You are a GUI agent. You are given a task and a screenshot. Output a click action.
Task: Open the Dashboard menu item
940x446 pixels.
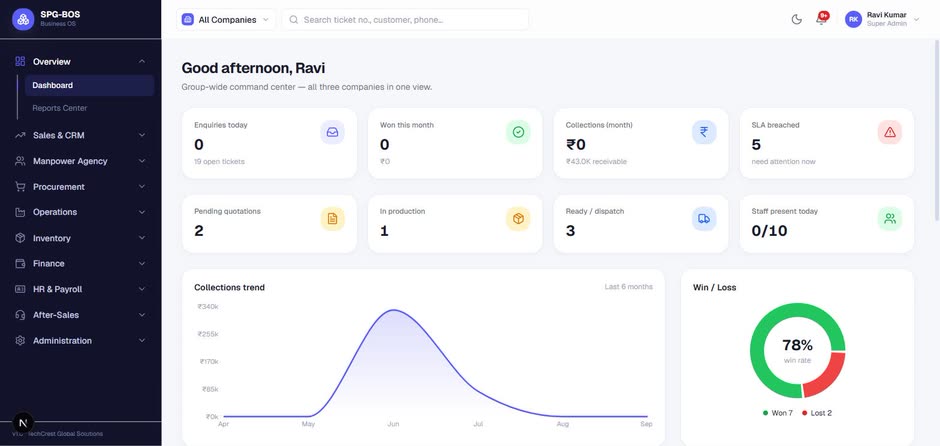coord(89,85)
